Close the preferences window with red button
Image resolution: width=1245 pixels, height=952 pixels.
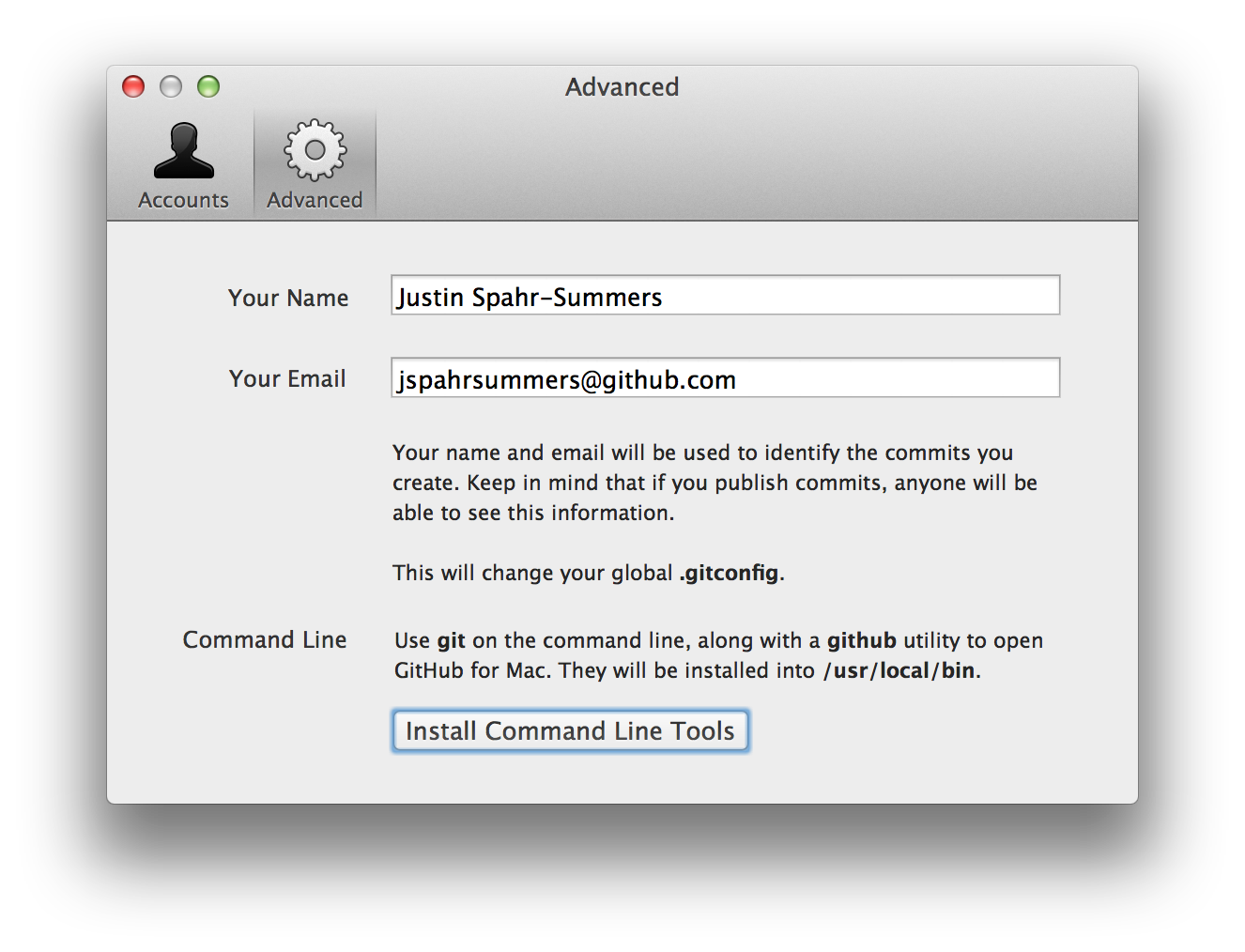point(134,86)
